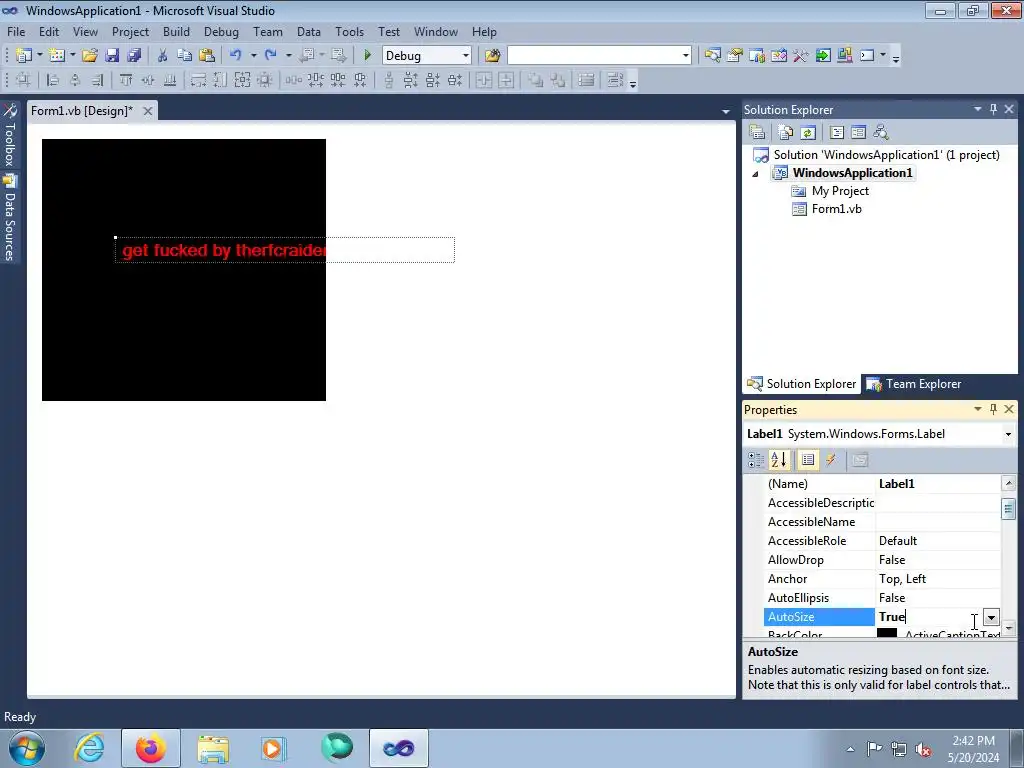The image size is (1024, 768).
Task: Open the Undo history dropdown arrow
Action: click(253, 56)
